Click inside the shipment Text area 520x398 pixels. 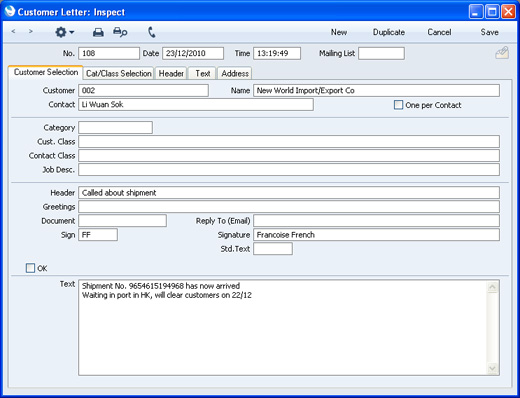(283, 328)
